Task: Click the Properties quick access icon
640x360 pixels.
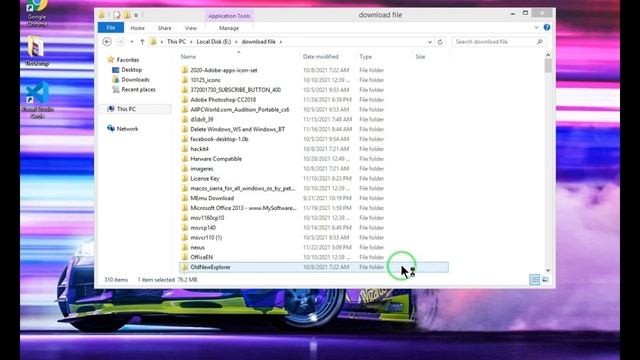Action: tap(117, 15)
